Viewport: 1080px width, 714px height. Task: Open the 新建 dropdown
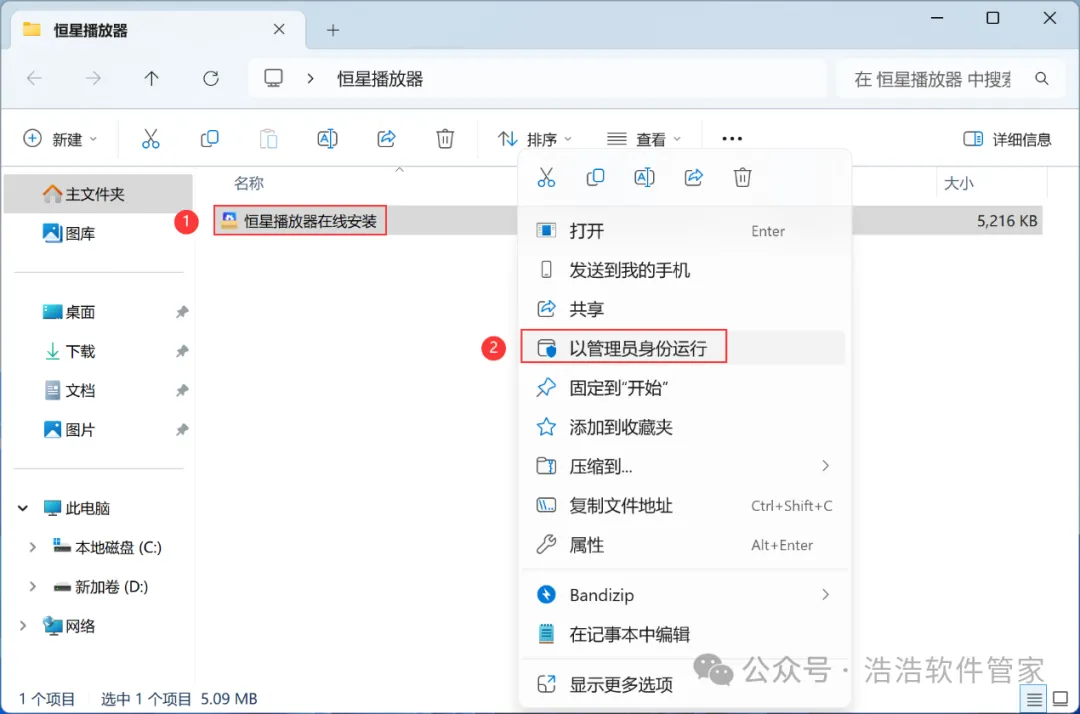[61, 139]
